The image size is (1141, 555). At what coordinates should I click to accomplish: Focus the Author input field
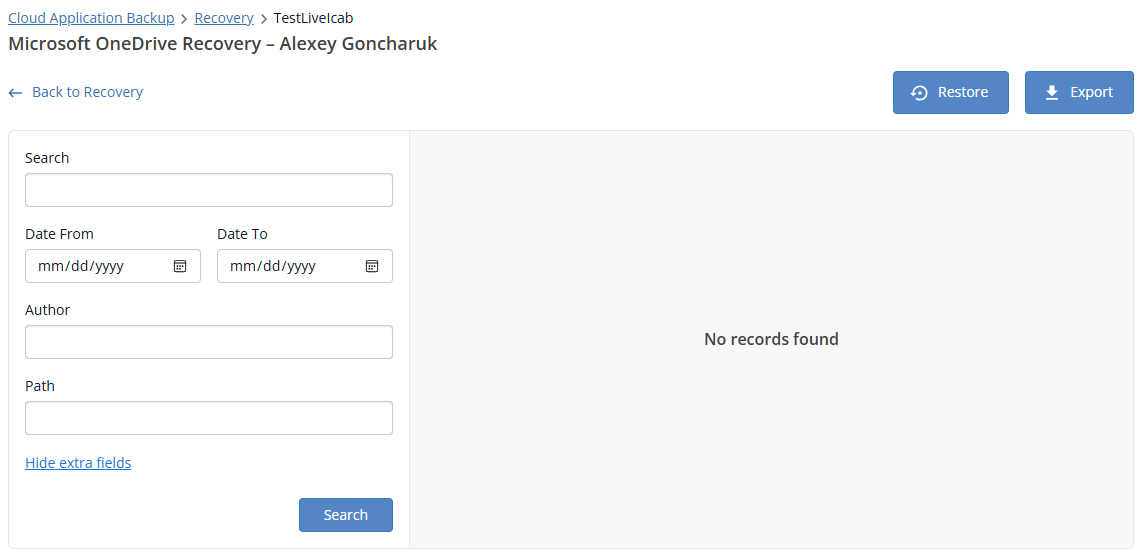click(x=208, y=342)
